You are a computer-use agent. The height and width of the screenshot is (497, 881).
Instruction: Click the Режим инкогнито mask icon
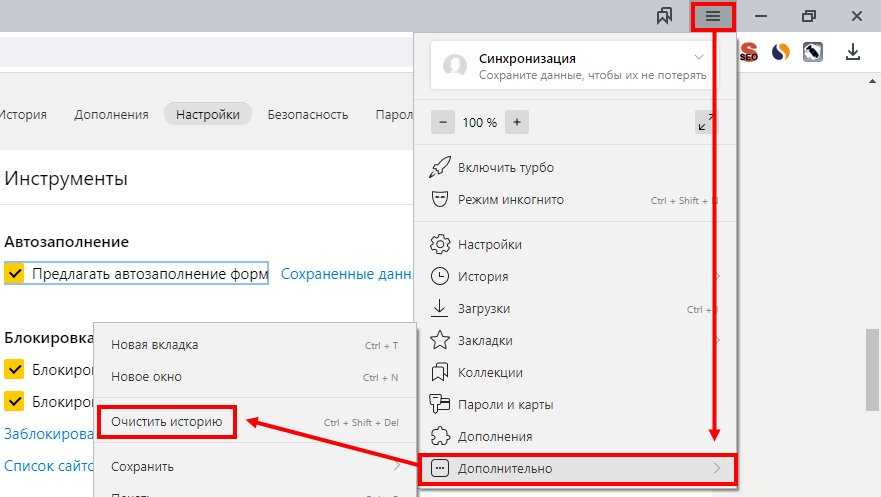[x=438, y=199]
